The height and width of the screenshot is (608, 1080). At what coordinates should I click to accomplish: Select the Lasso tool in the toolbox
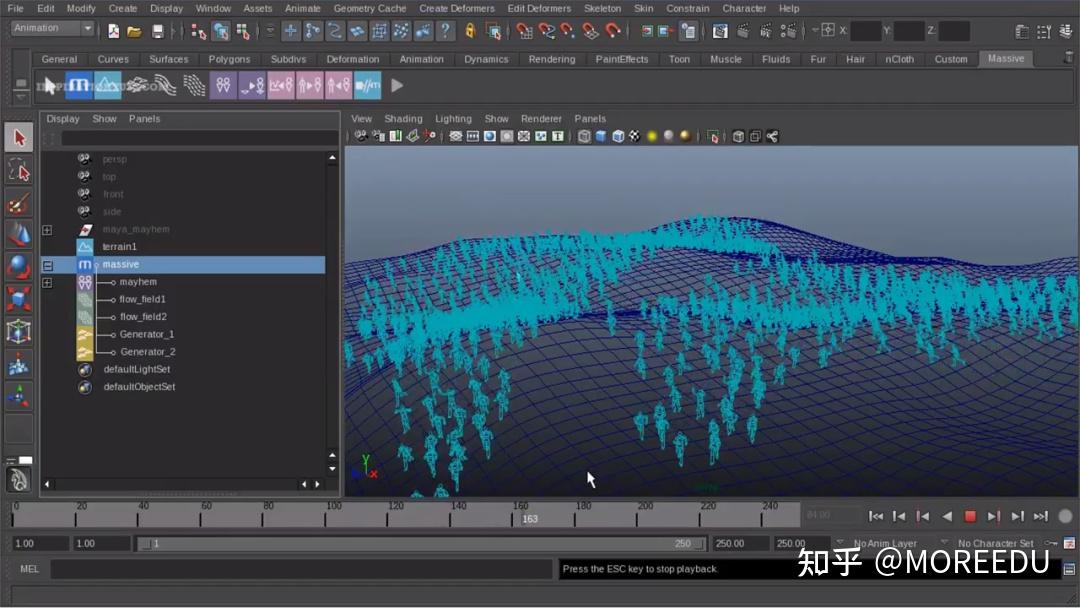coord(18,169)
